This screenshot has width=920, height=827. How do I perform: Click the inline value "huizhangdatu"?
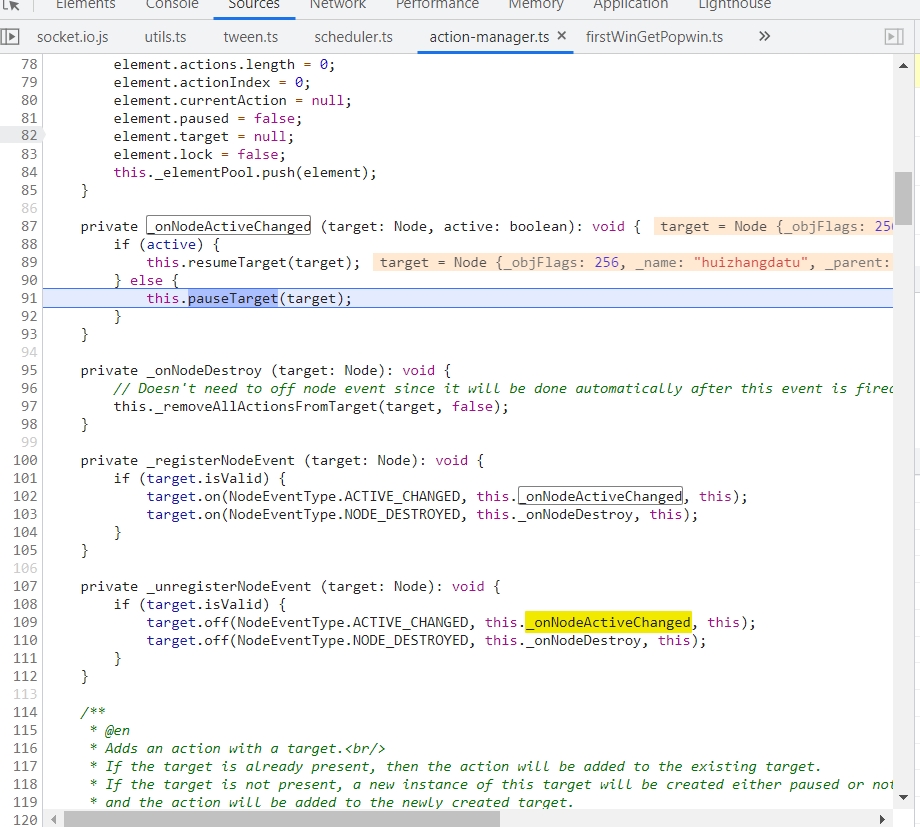point(750,262)
